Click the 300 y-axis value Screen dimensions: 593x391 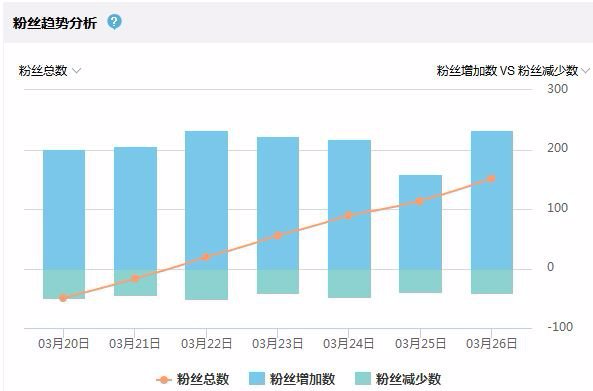click(557, 89)
